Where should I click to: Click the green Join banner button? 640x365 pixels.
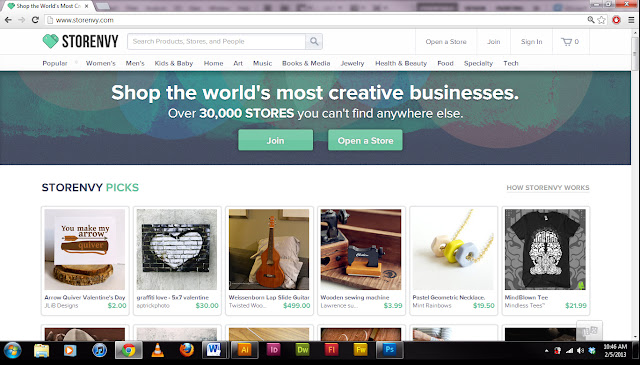coord(276,140)
